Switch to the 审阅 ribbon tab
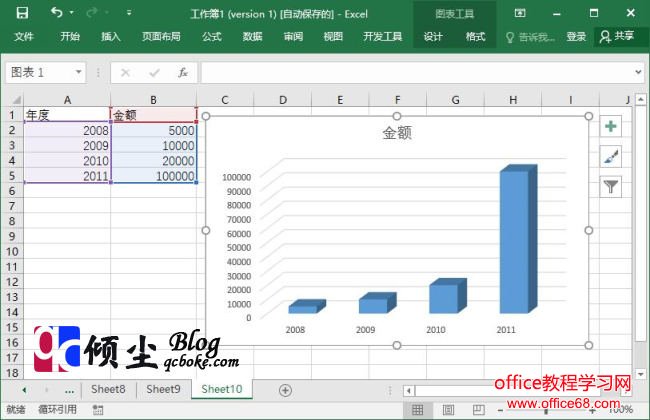 293,37
